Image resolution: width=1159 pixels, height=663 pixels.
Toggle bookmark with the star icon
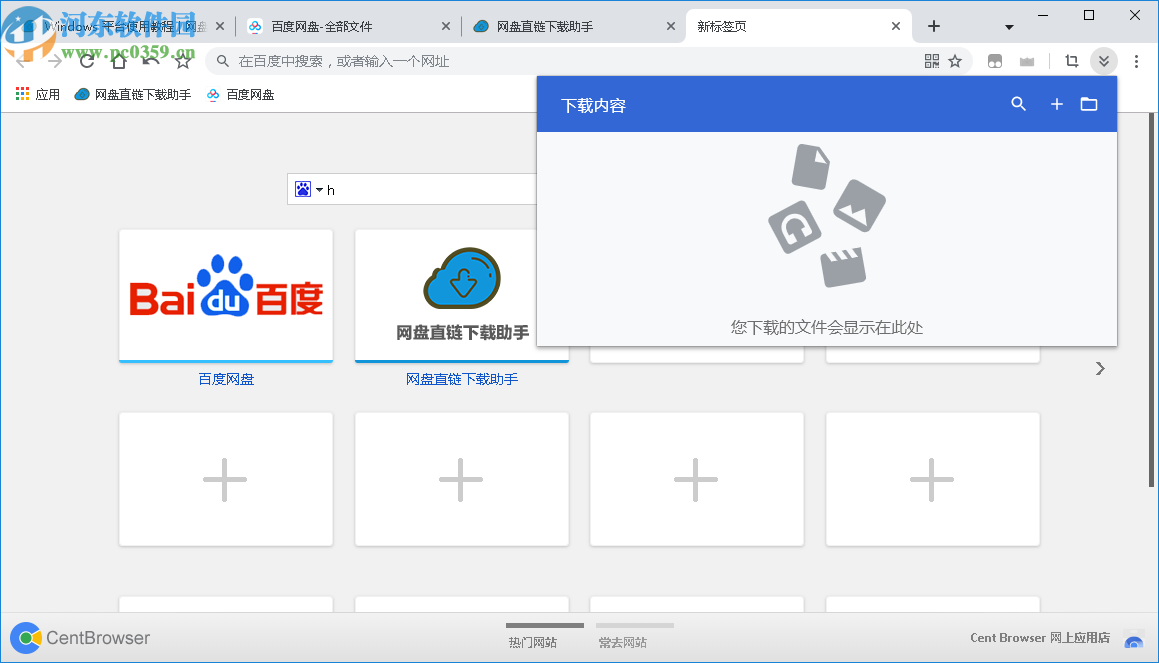[955, 60]
